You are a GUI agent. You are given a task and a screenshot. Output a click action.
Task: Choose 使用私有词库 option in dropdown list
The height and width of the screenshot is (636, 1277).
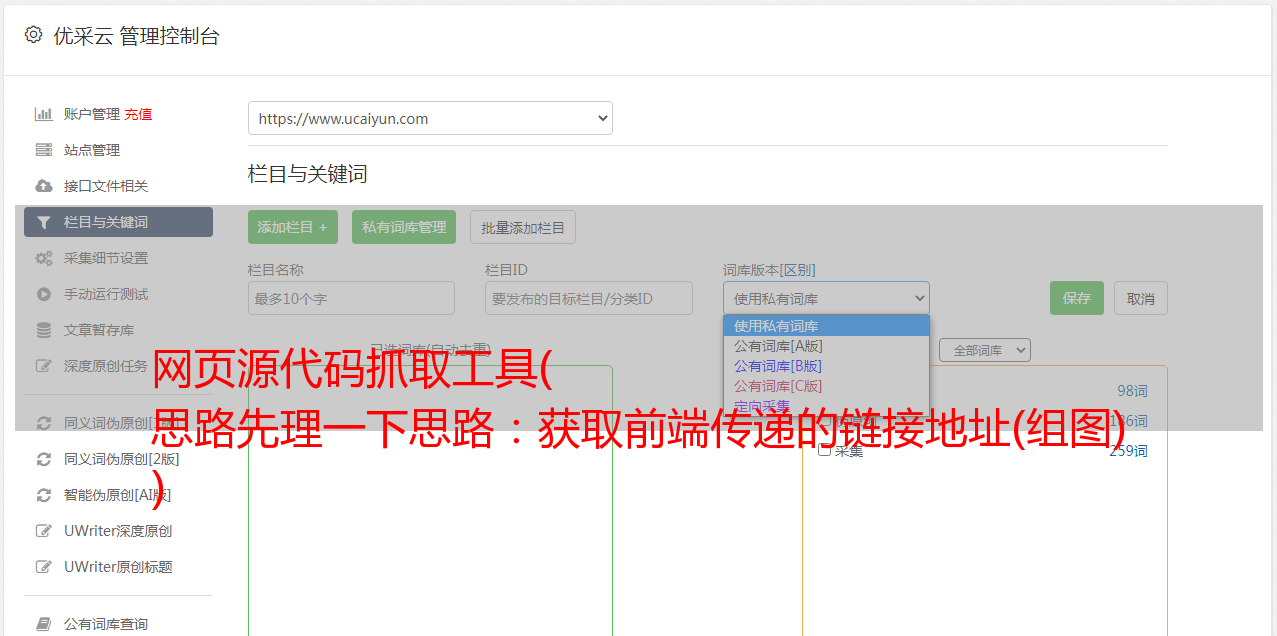pyautogui.click(x=826, y=326)
